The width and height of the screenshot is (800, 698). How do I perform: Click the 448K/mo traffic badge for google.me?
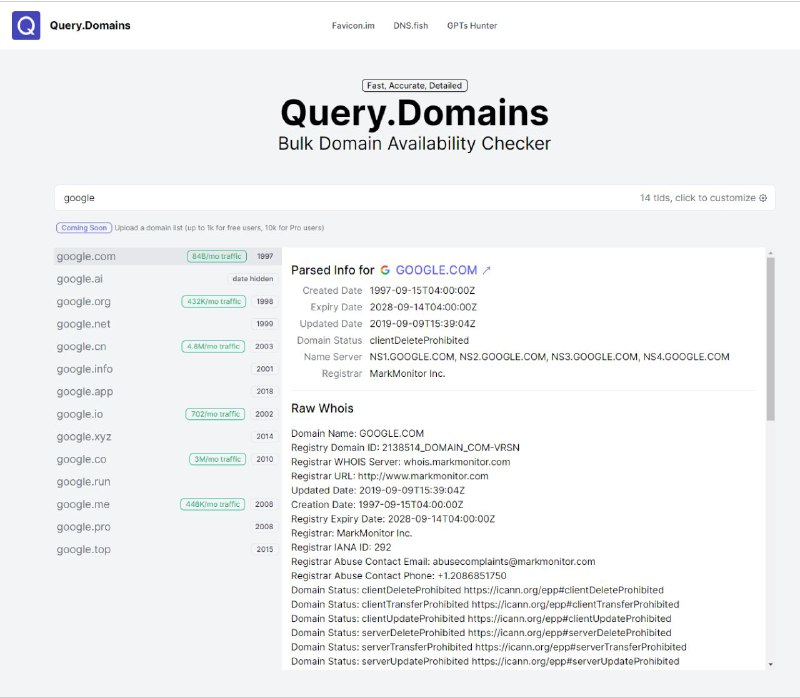213,504
